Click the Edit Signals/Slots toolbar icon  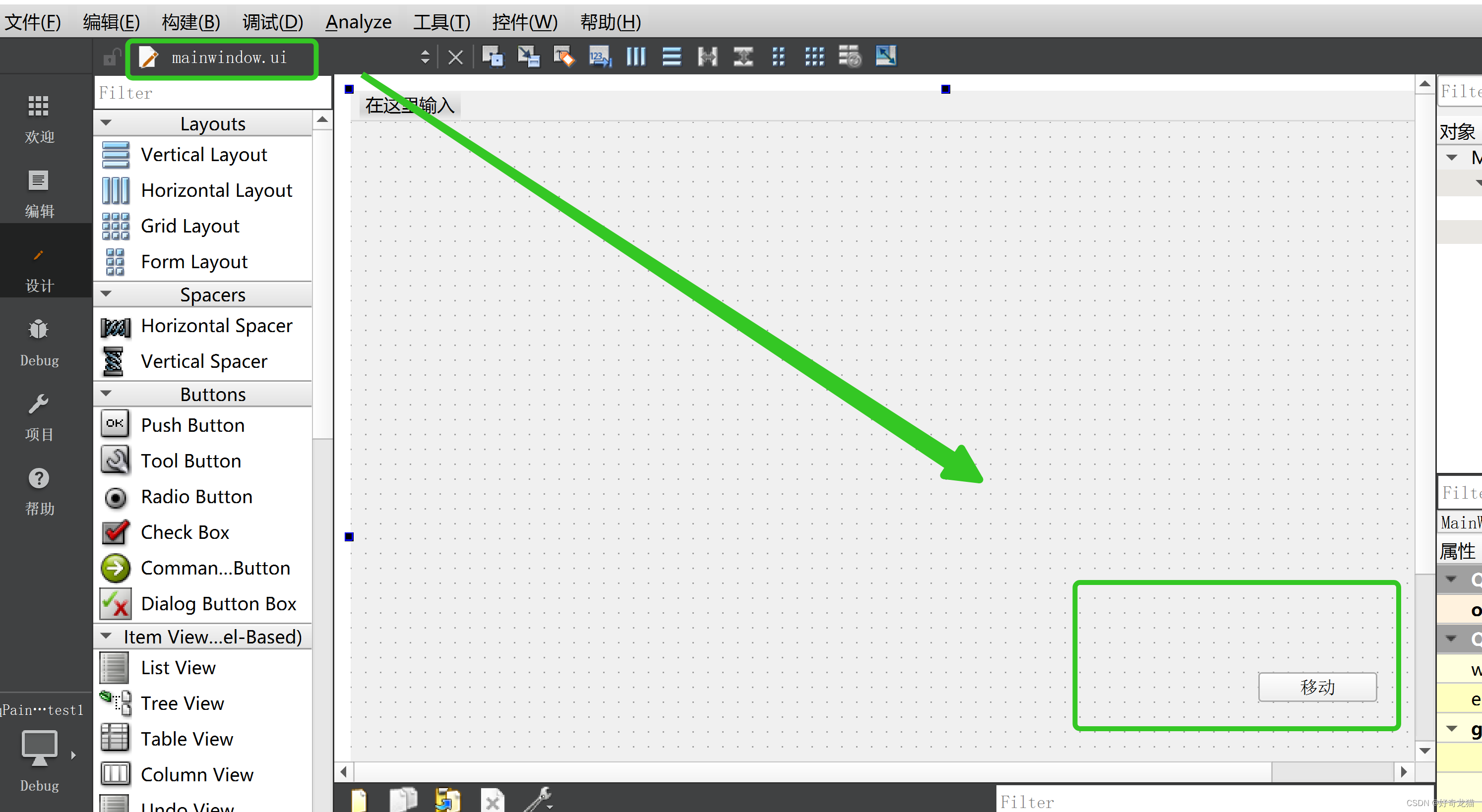[528, 57]
